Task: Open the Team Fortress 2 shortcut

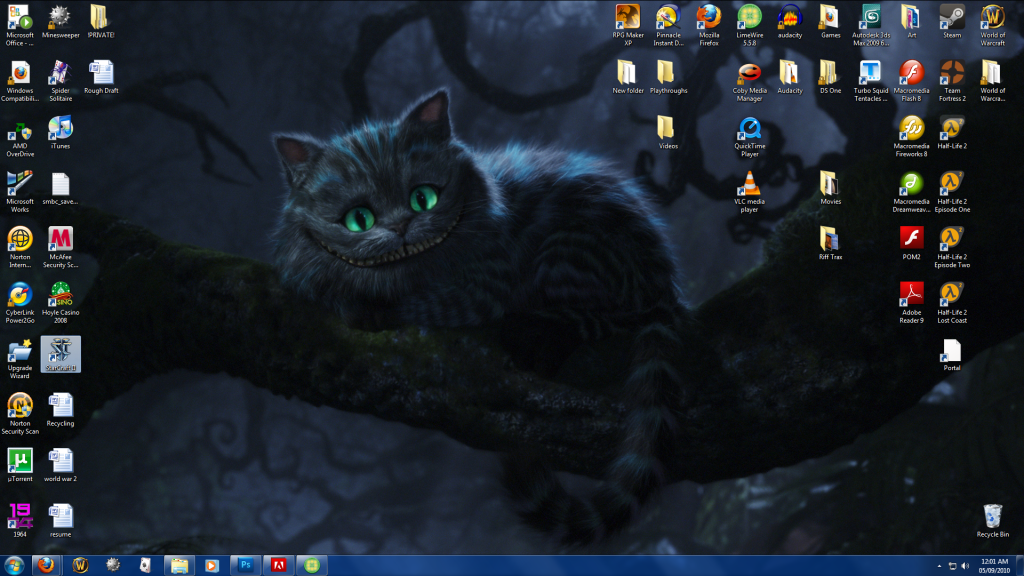Action: coord(952,80)
